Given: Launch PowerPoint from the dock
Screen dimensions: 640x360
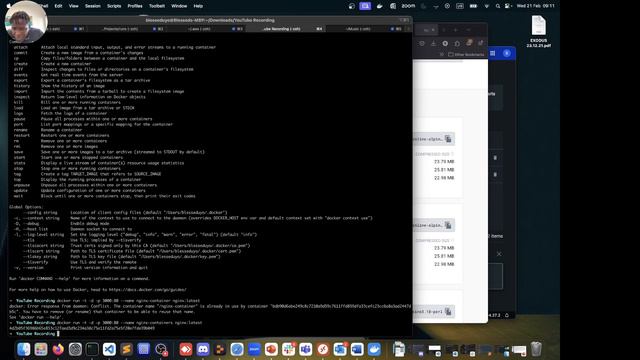Looking at the screenshot, I should coord(271,349).
